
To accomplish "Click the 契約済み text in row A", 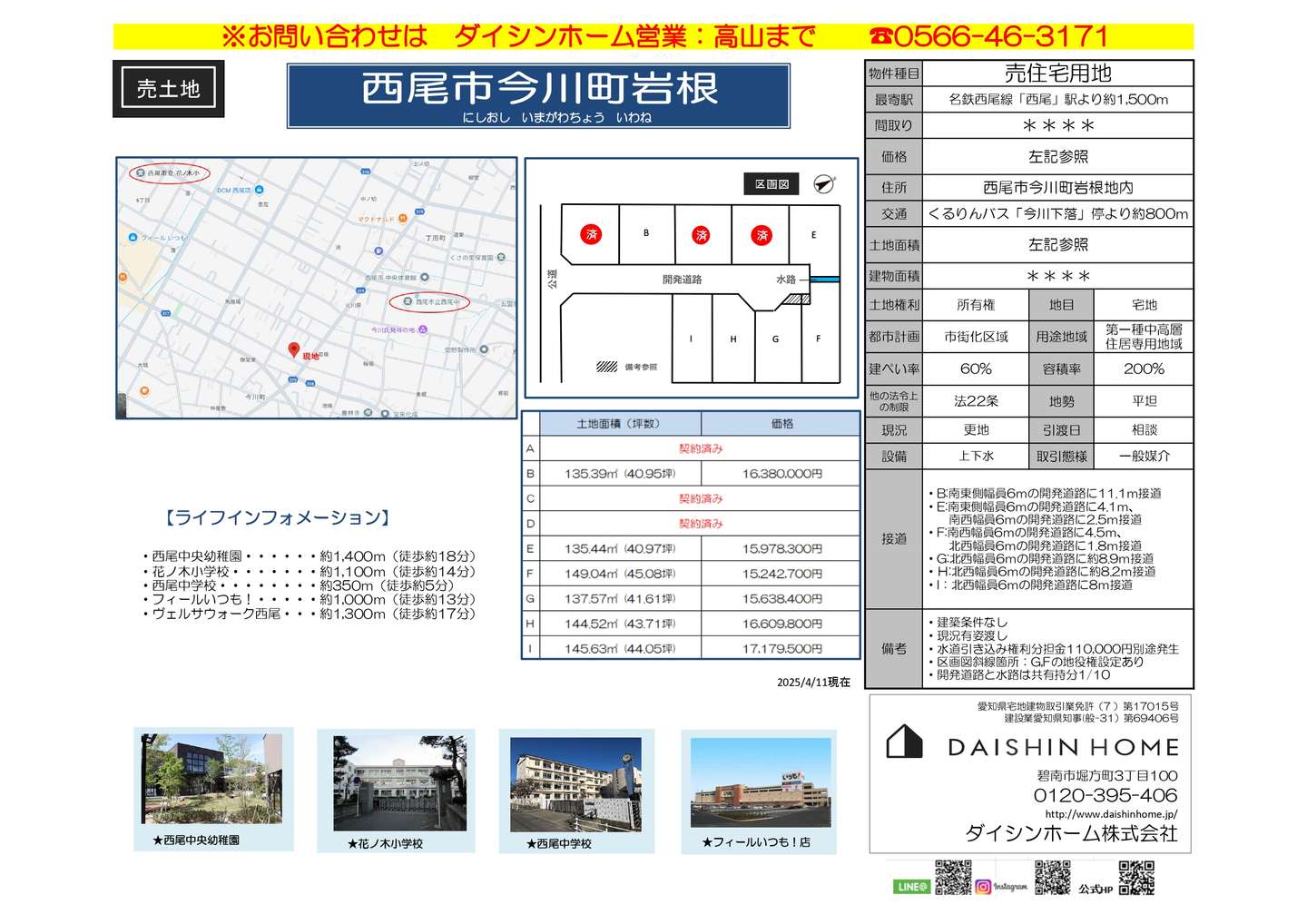I will (701, 448).
